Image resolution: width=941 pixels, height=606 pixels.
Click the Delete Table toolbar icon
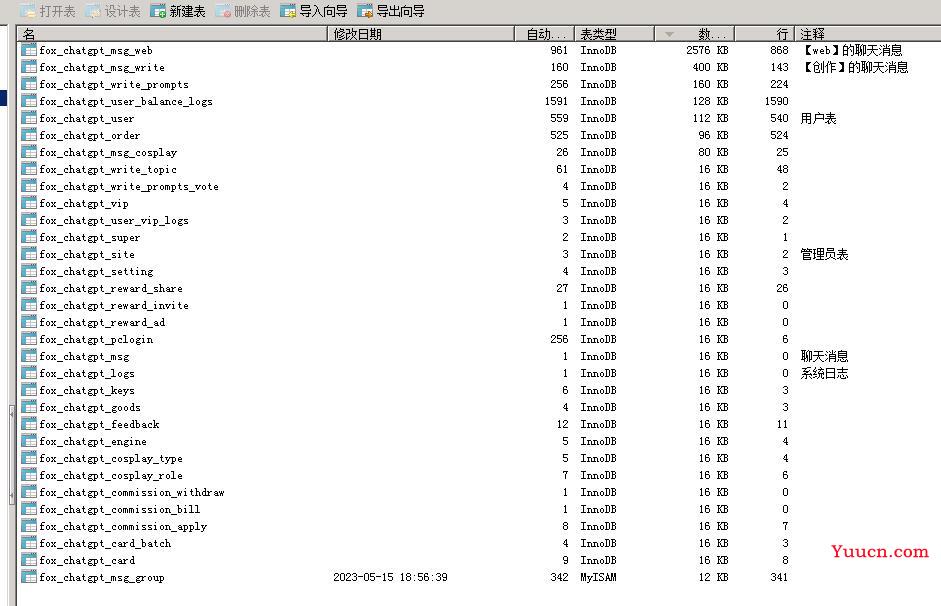point(223,11)
